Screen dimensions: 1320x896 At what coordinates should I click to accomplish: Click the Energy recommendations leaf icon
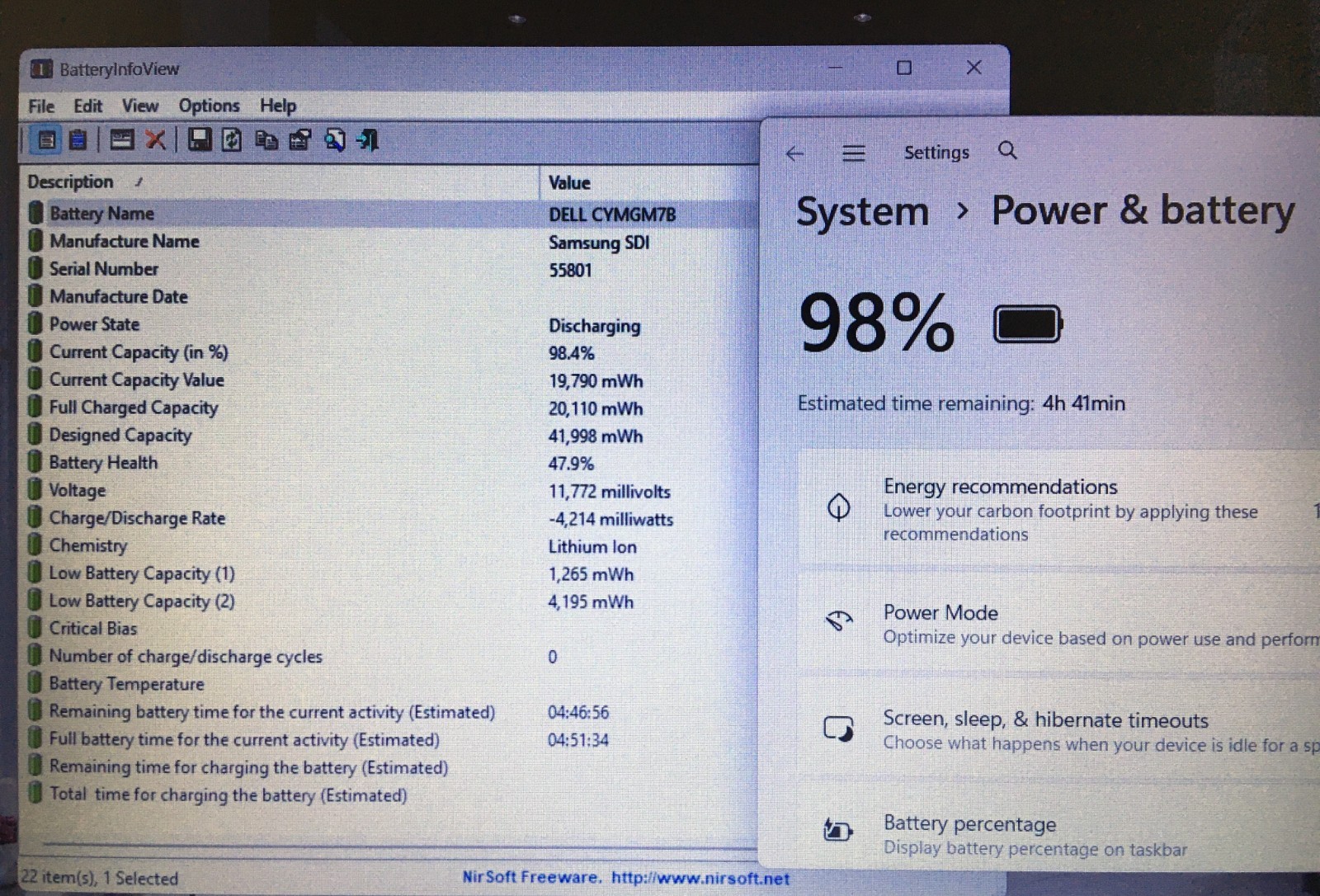[838, 507]
